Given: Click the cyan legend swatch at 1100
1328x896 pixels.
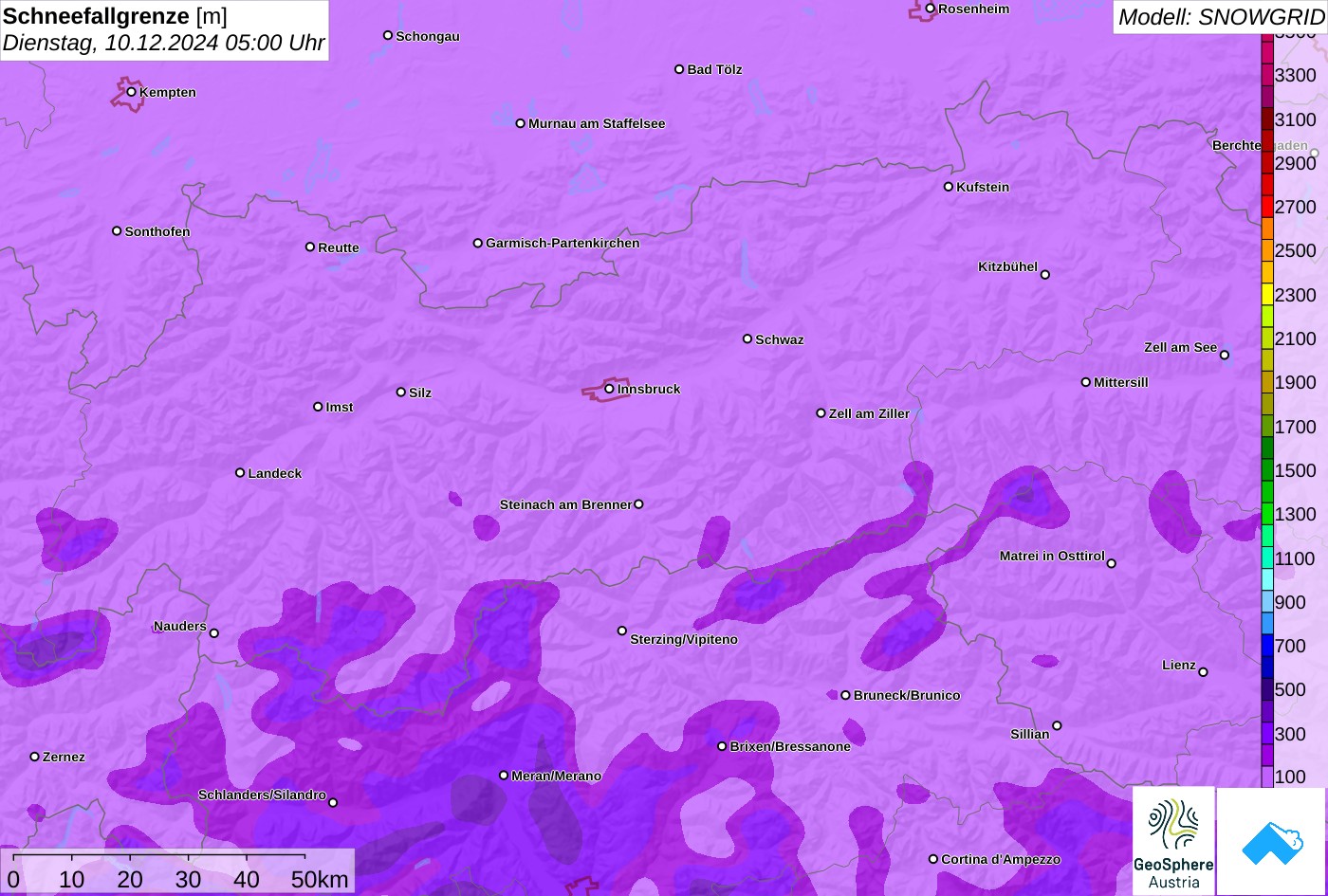Looking at the screenshot, I should coord(1267,558).
